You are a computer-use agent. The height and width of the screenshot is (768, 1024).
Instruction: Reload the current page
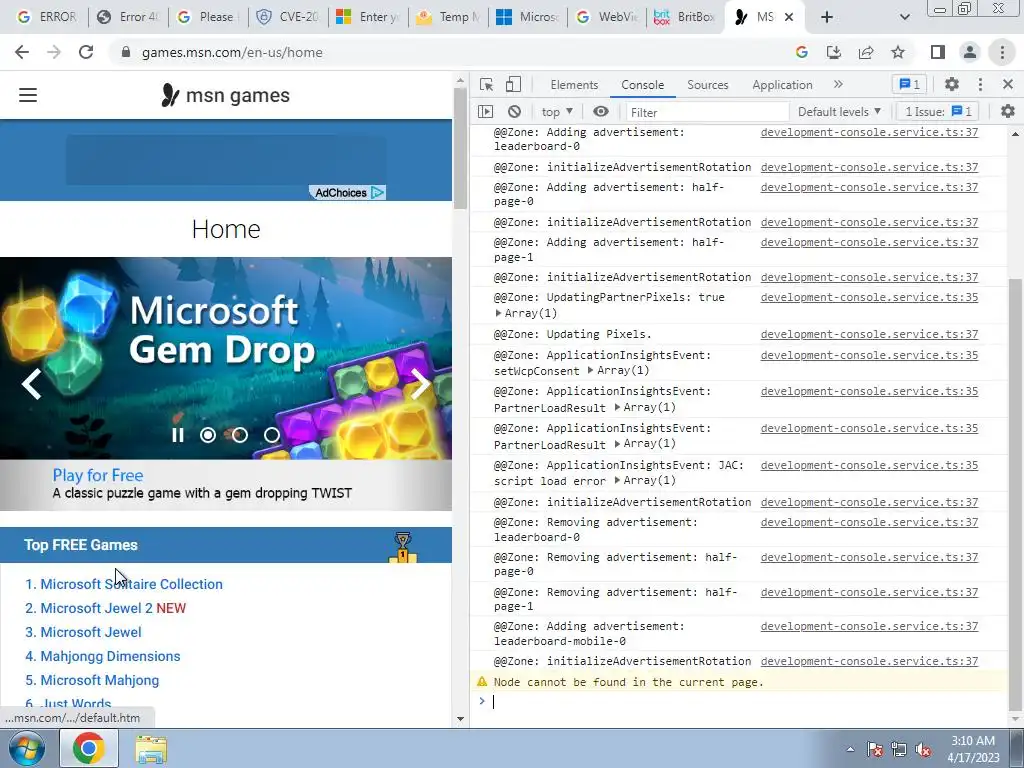click(86, 52)
